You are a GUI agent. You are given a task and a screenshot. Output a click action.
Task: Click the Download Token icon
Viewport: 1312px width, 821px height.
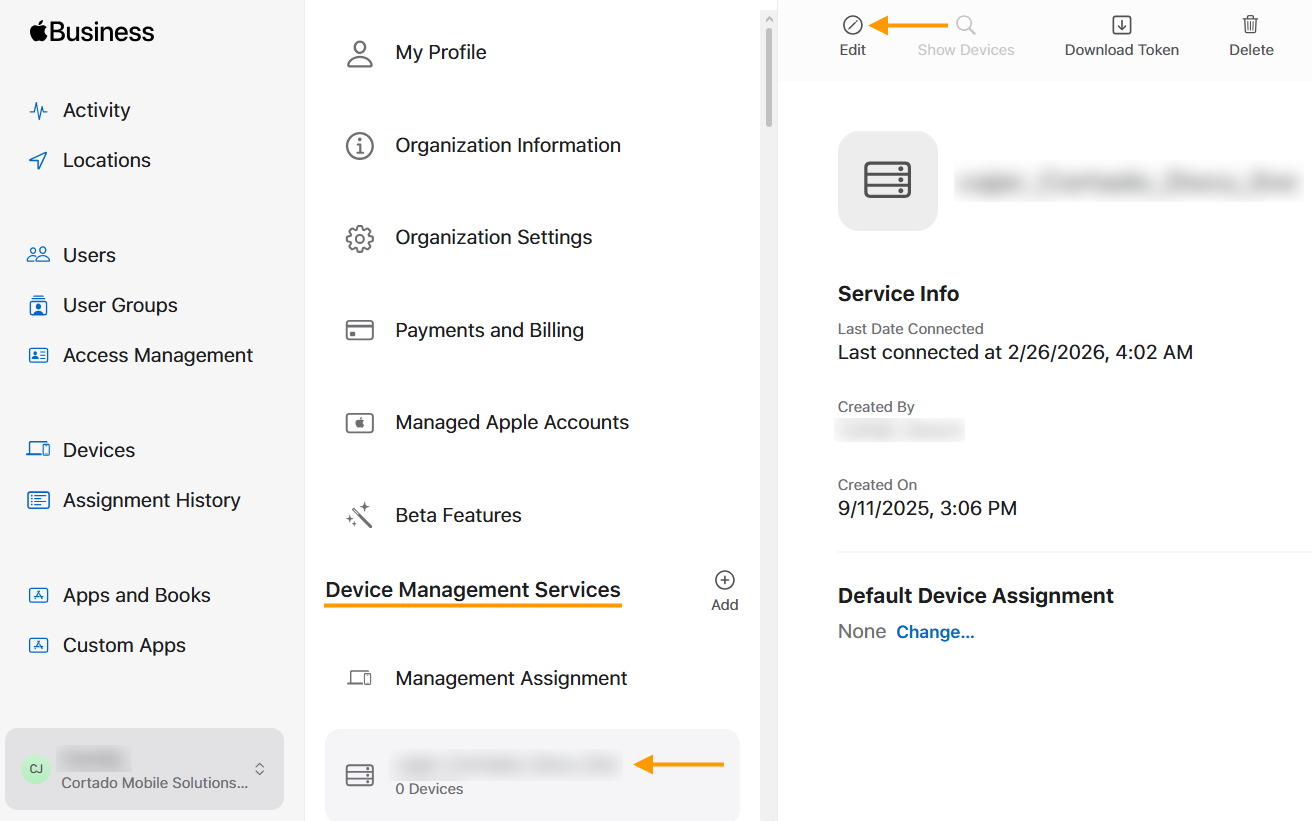[x=1121, y=25]
